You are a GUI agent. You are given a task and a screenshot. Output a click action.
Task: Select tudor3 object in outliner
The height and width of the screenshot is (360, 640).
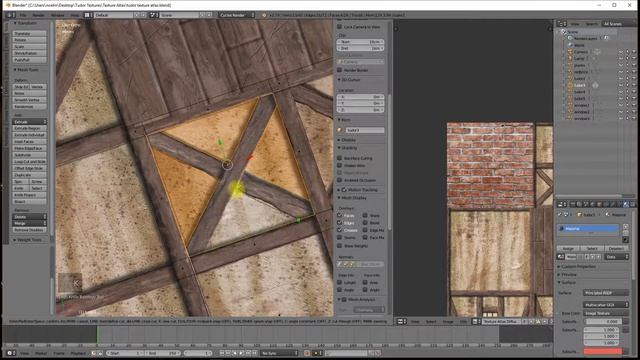(580, 85)
